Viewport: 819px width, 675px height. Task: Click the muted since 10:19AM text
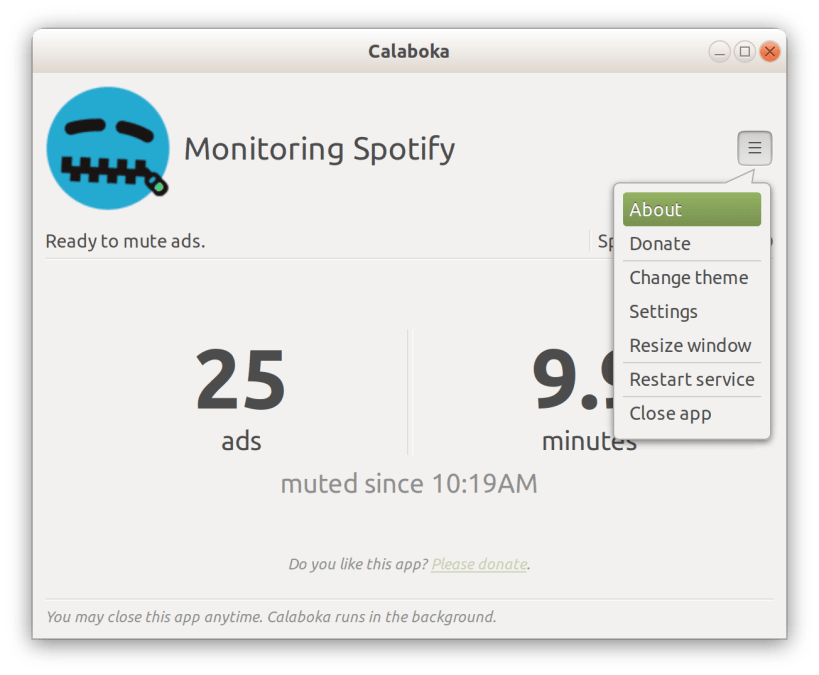tap(409, 484)
